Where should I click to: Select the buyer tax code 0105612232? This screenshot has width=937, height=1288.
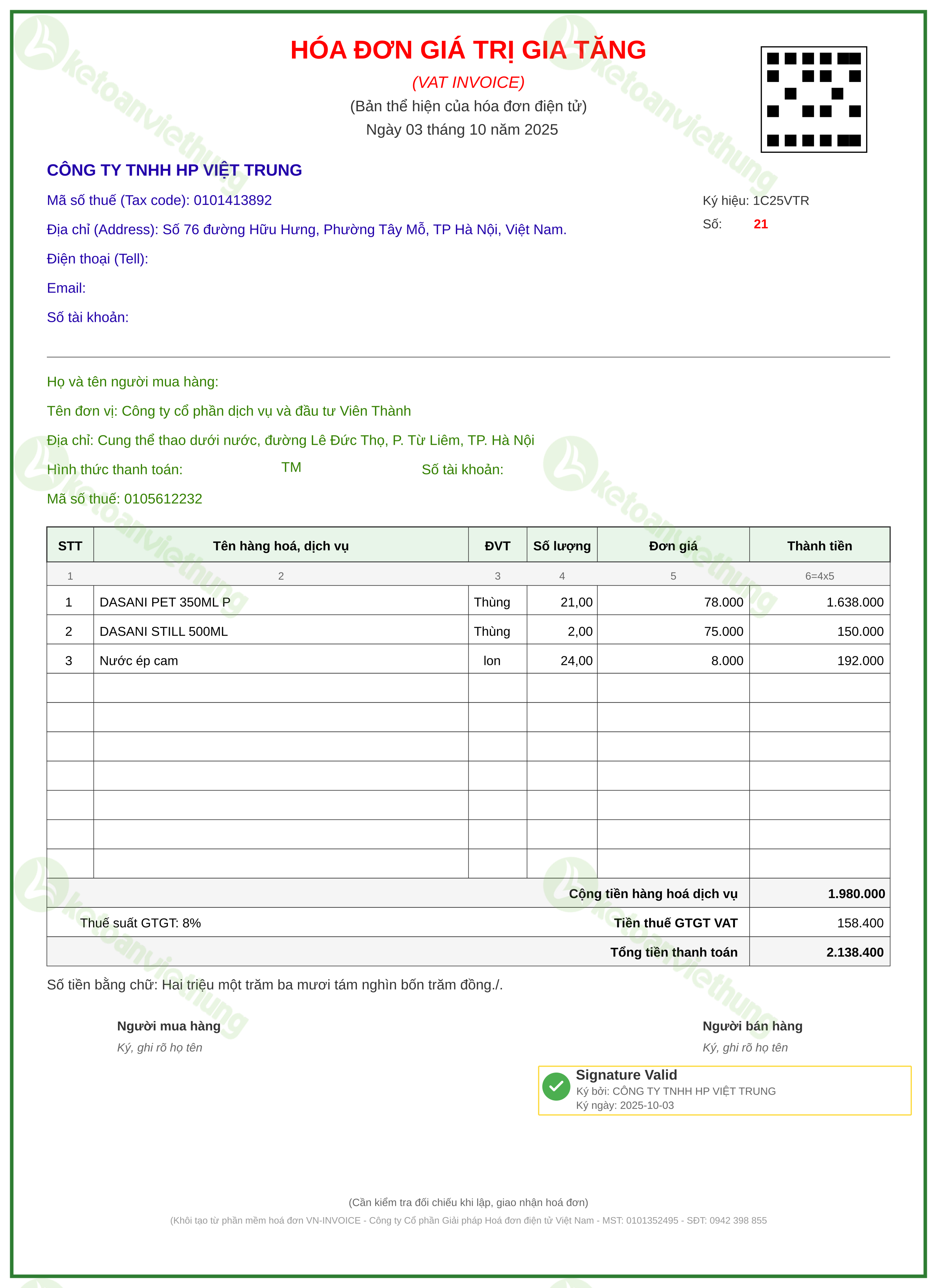[x=163, y=499]
